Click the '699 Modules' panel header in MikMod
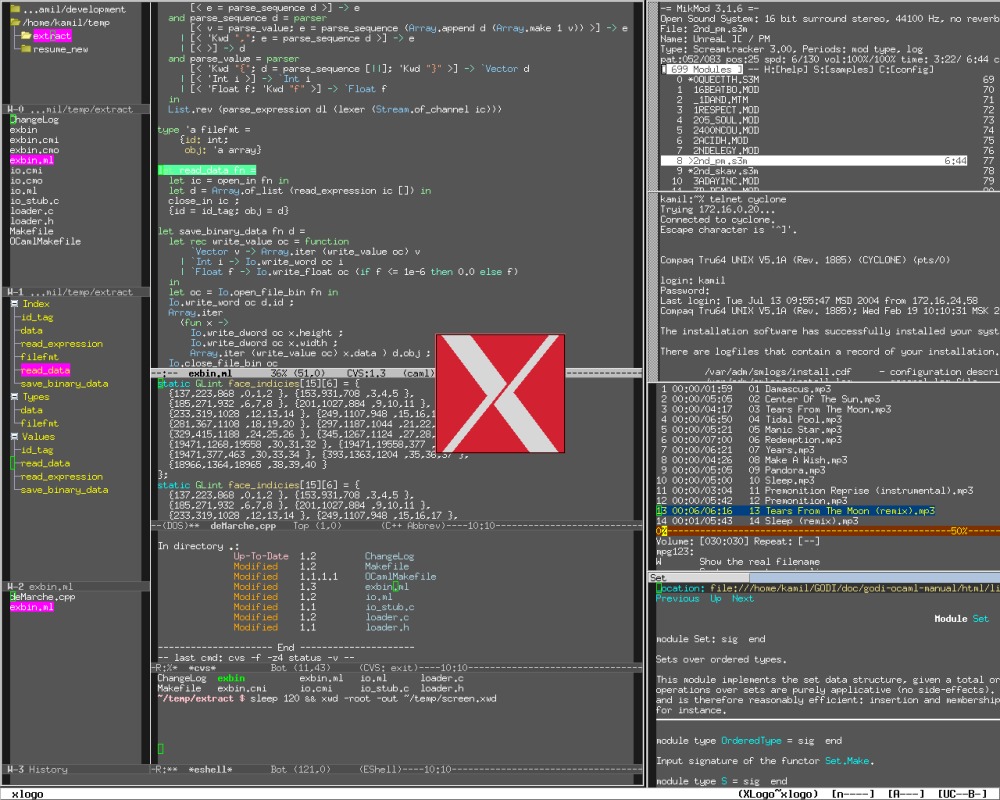This screenshot has height=800, width=1000. (702, 70)
